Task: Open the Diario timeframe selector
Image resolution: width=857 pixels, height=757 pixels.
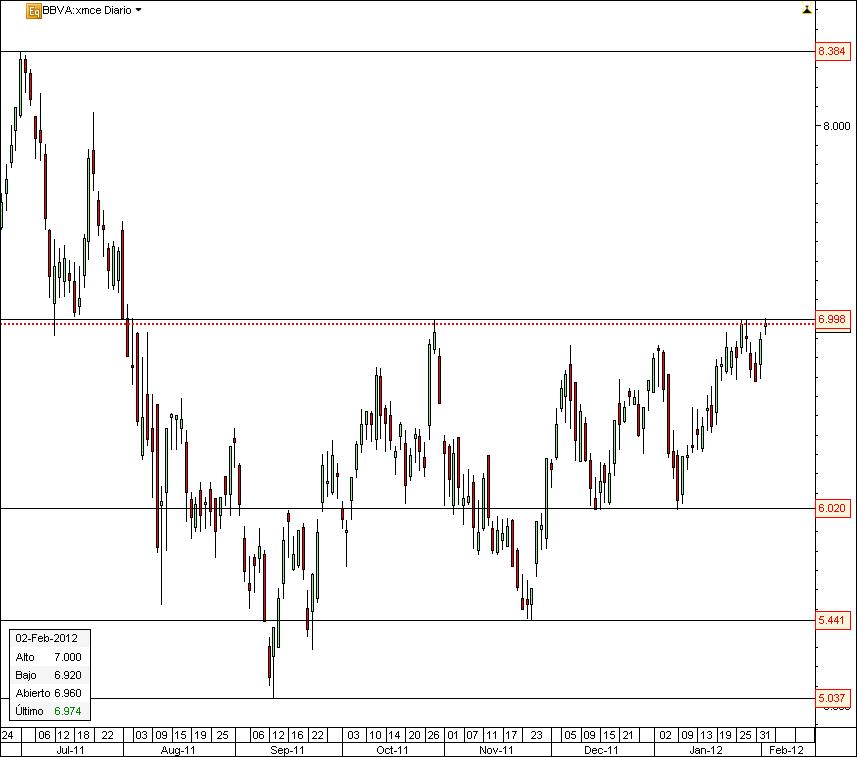Action: [113, 11]
